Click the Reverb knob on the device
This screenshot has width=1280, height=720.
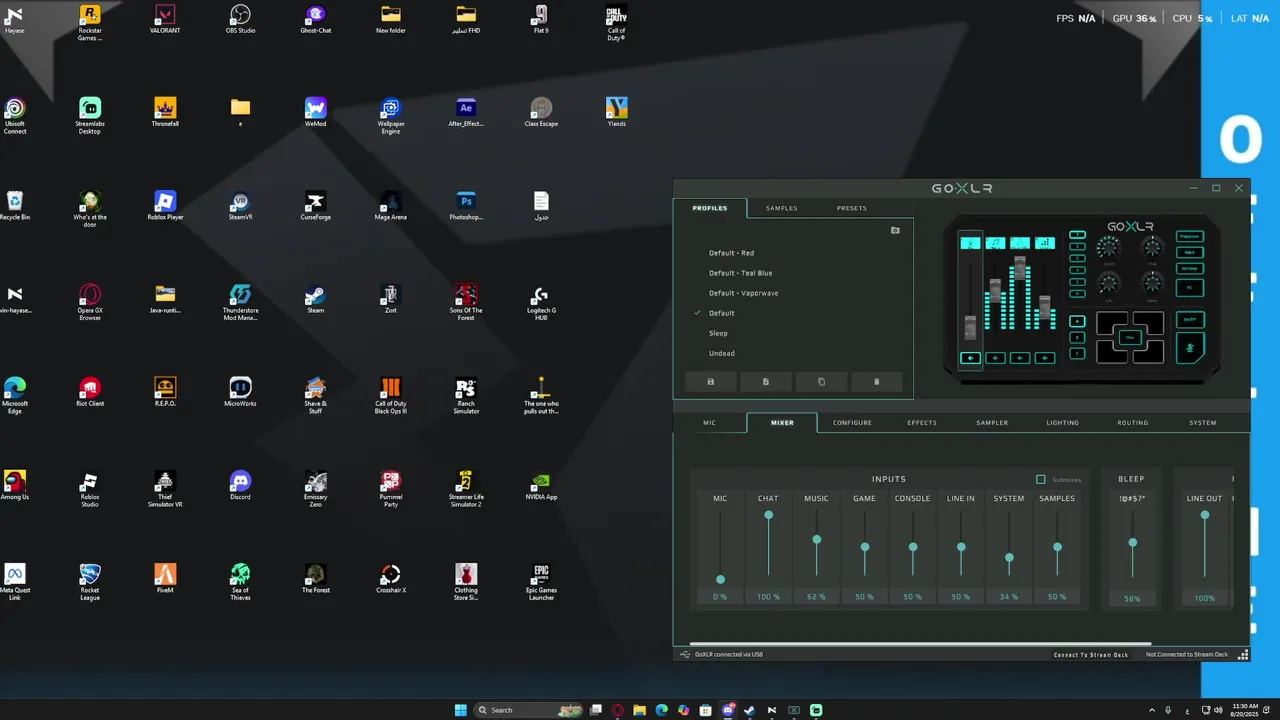pos(1109,247)
